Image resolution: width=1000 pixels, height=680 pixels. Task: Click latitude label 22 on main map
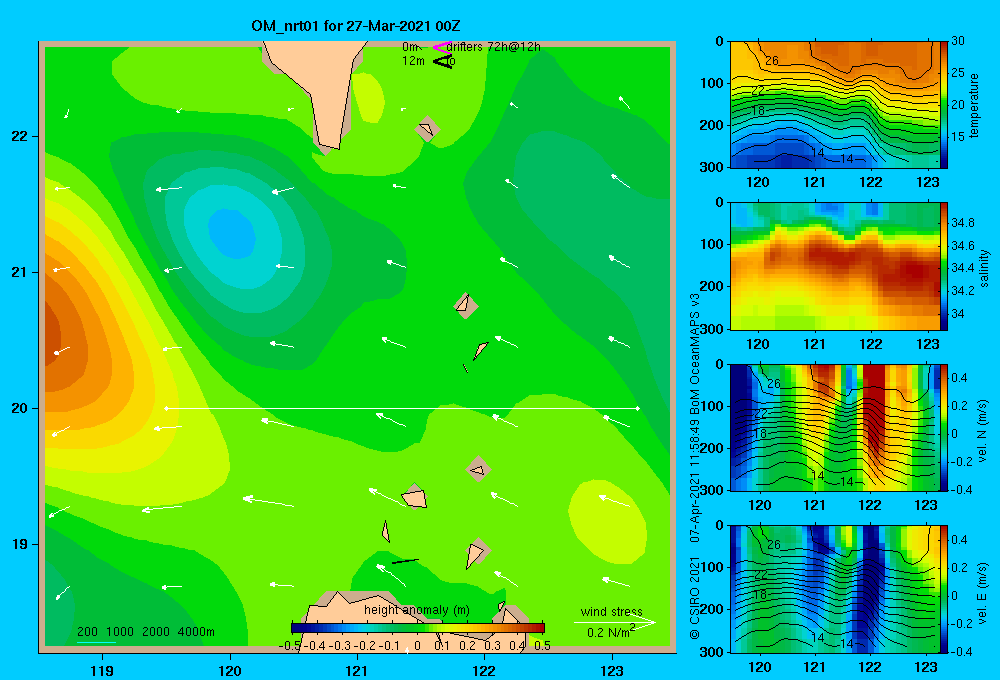click(20, 136)
